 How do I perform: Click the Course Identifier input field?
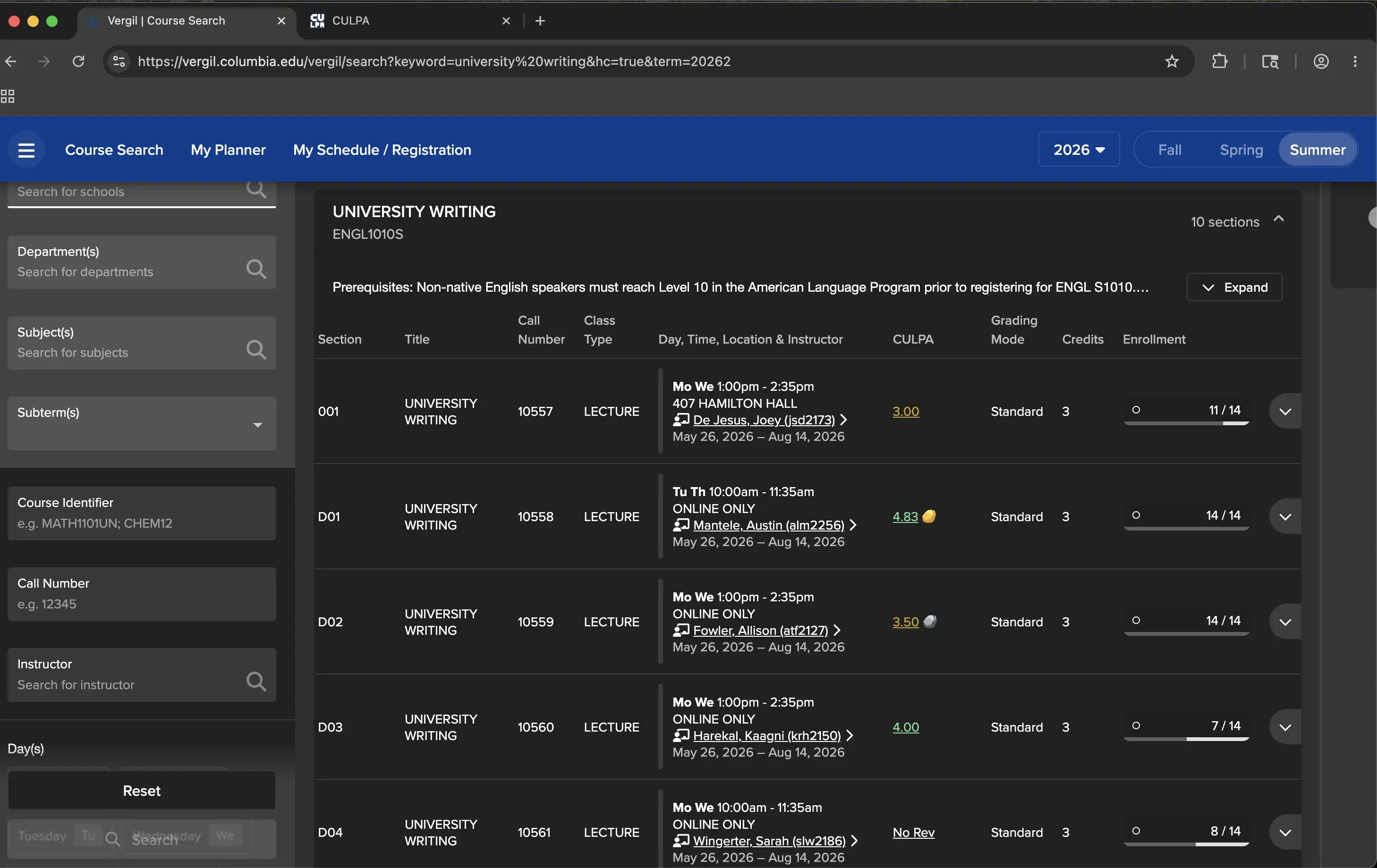pyautogui.click(x=142, y=513)
